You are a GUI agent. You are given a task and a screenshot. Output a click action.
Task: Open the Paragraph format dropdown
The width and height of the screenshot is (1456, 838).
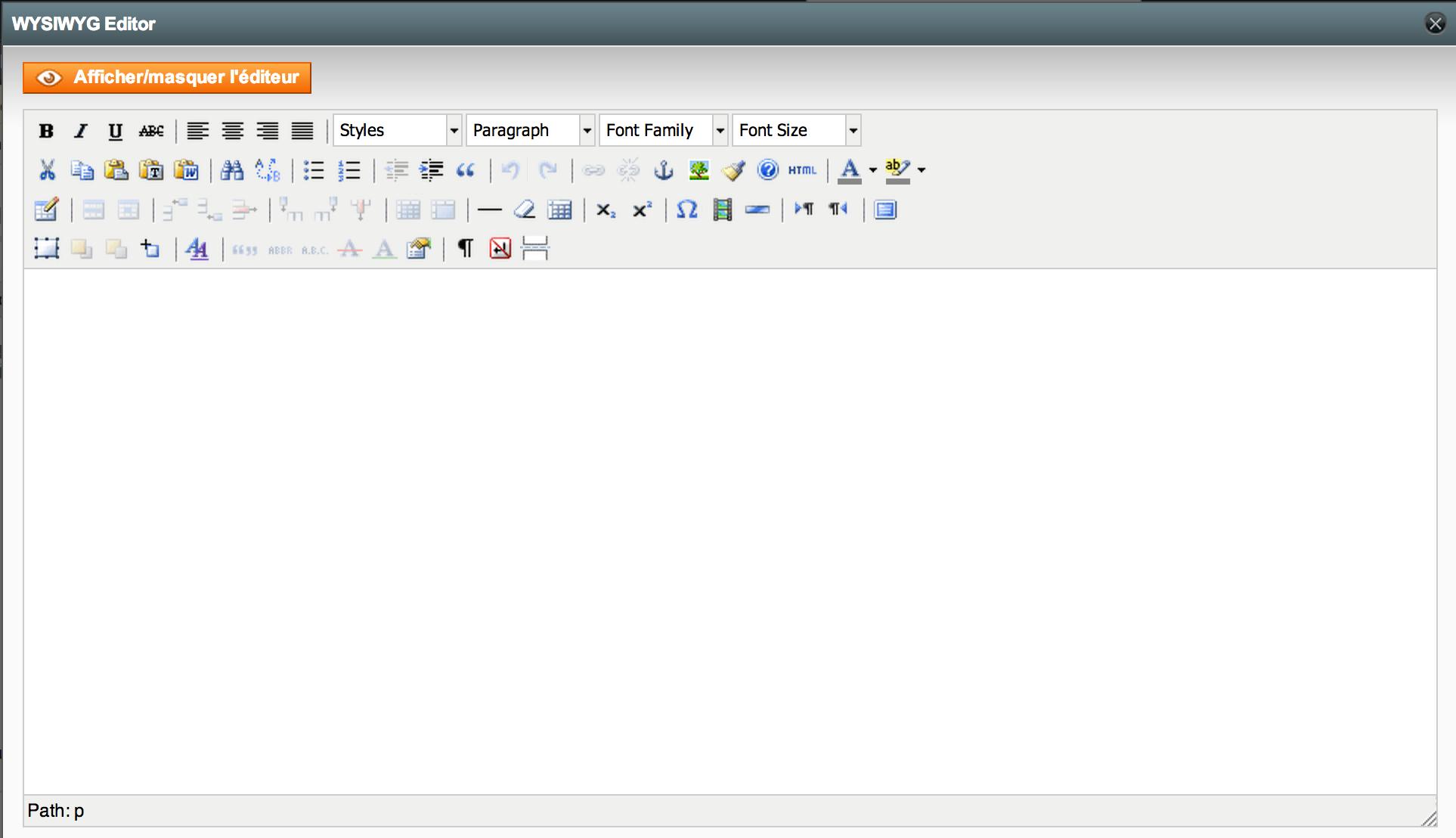click(530, 130)
